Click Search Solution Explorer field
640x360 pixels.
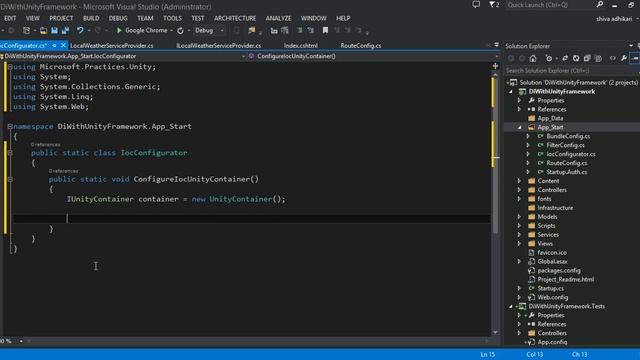tap(571, 71)
